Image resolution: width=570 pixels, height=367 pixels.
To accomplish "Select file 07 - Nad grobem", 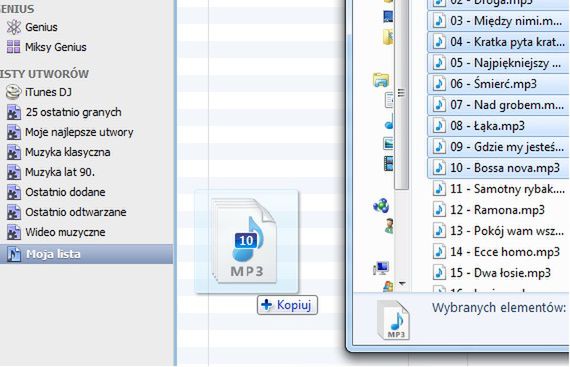I will pyautogui.click(x=498, y=105).
